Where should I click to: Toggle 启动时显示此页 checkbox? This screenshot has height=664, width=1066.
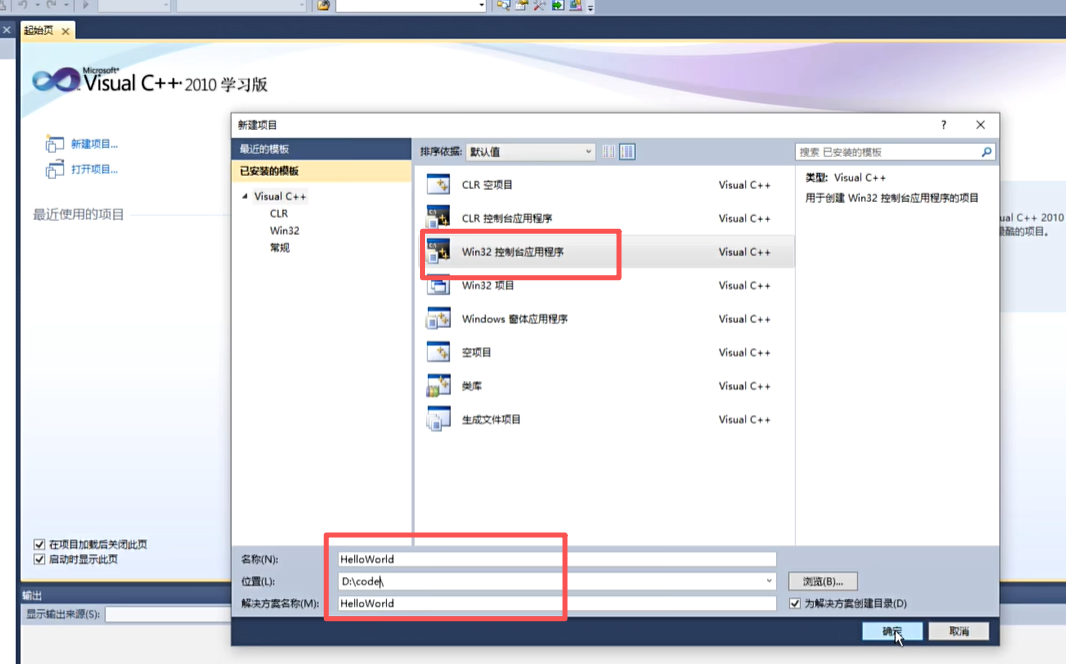point(39,559)
